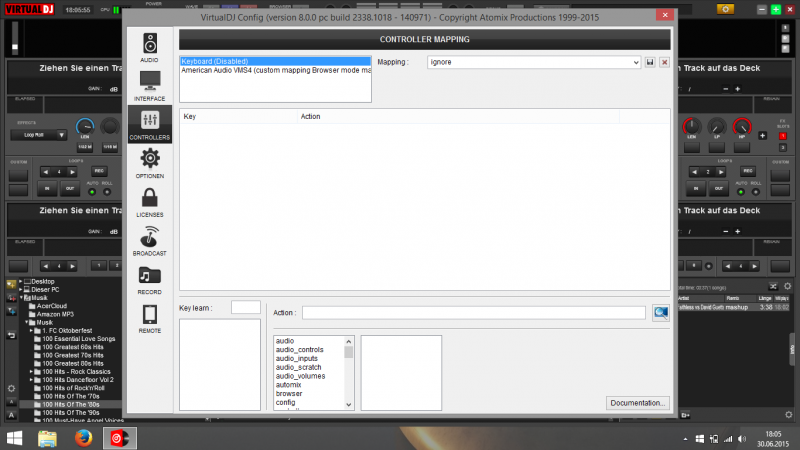800x450 pixels.
Task: Select config action category
Action: [x=285, y=403]
